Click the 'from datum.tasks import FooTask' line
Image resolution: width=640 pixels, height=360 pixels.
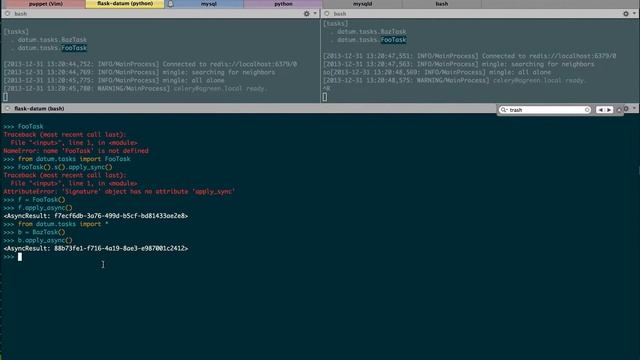coord(67,159)
